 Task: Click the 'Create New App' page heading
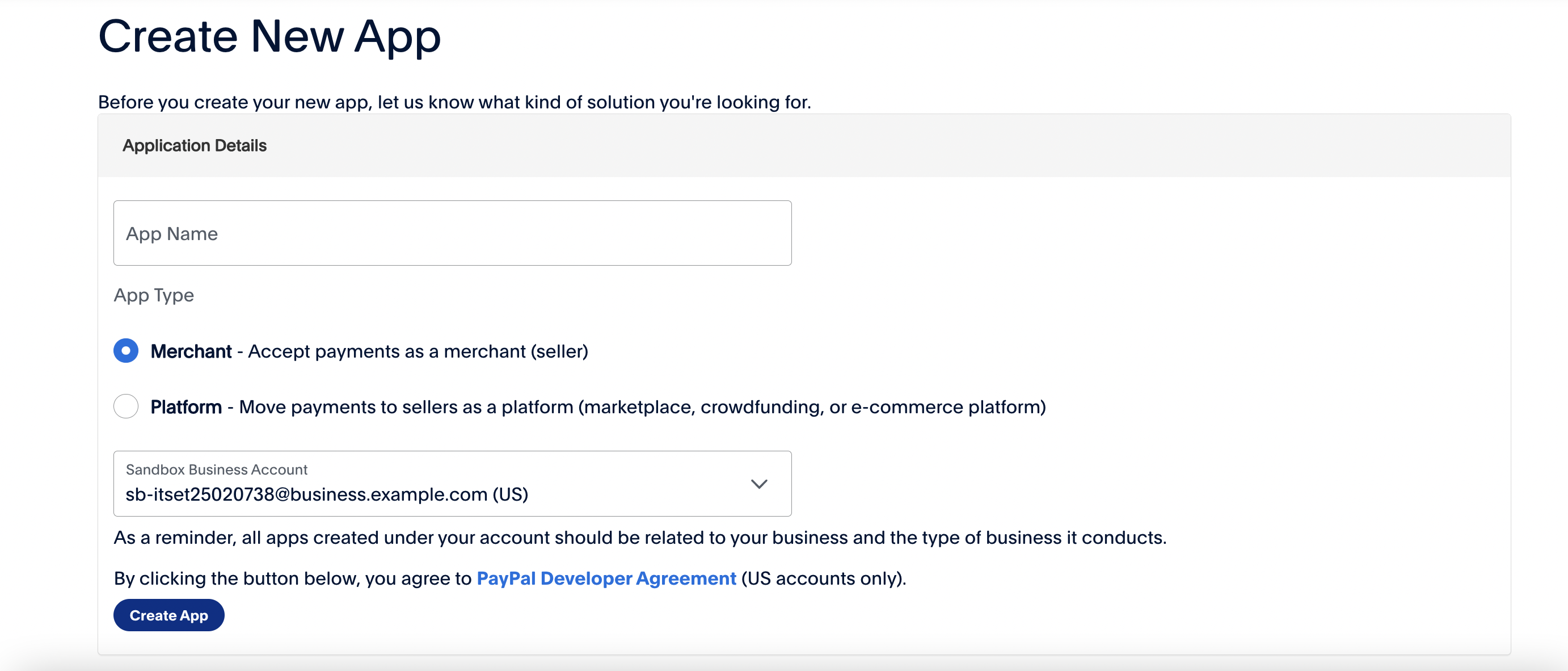(269, 37)
